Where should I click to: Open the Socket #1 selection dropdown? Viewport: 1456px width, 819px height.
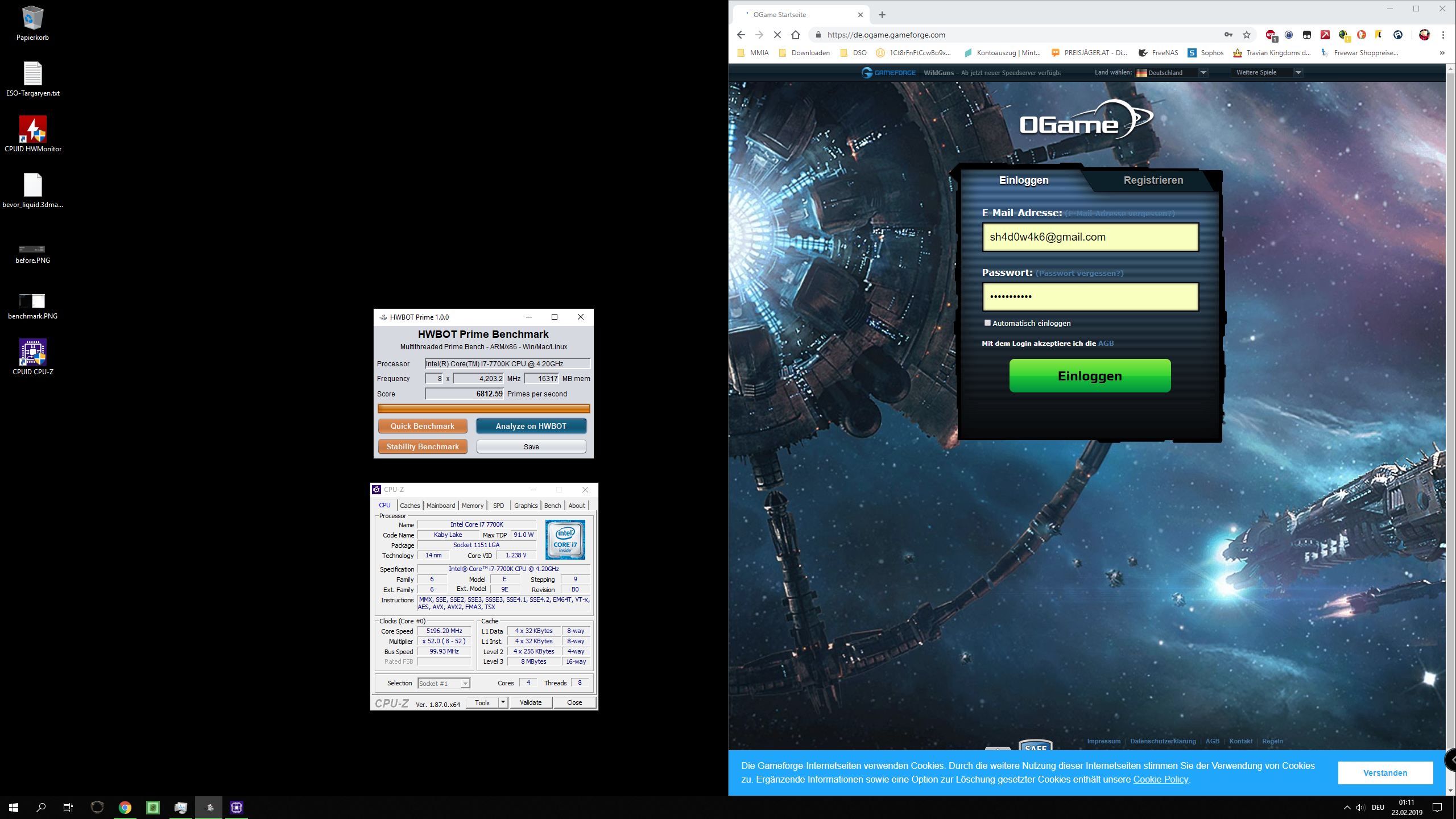[444, 683]
